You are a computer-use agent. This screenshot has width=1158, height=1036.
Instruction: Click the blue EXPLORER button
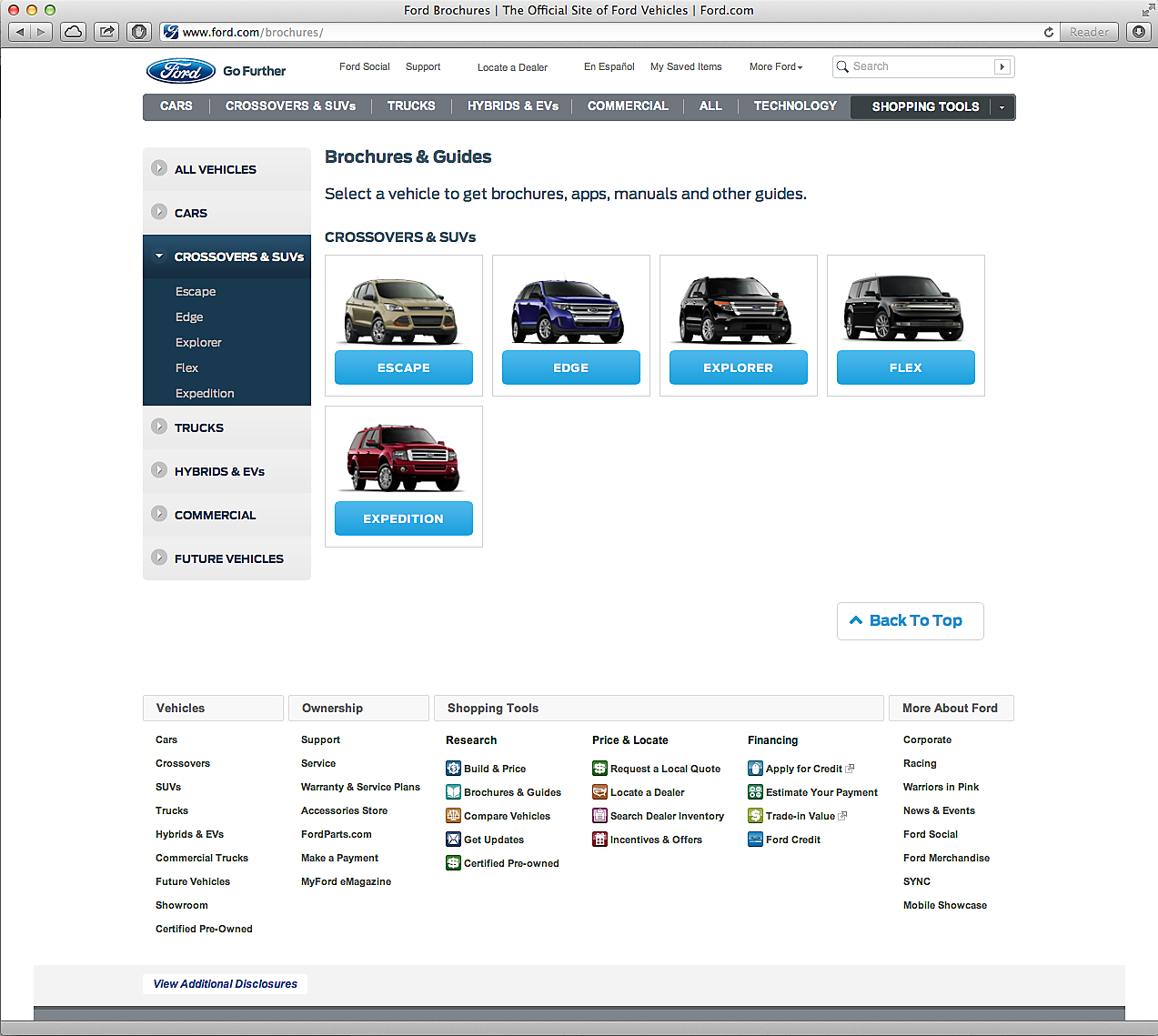click(x=739, y=367)
